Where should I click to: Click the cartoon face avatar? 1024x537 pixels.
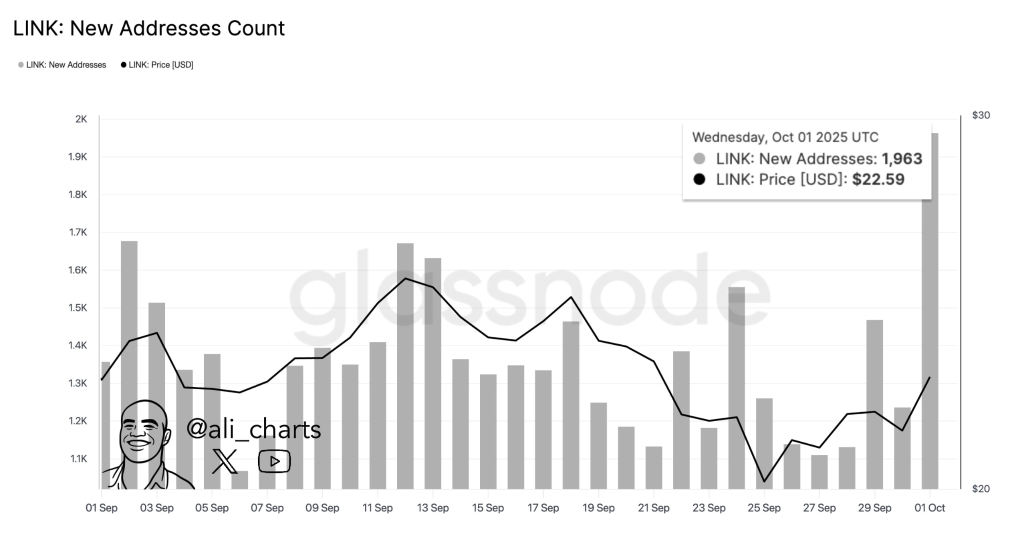click(146, 441)
